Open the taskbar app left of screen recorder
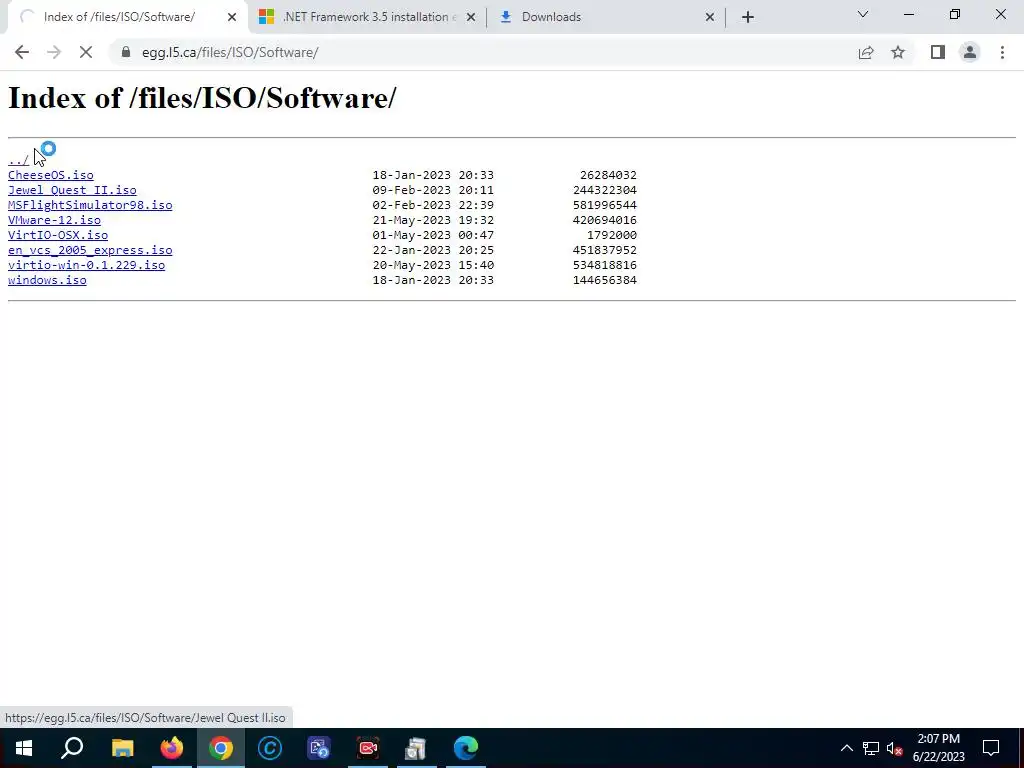This screenshot has height=768, width=1024. click(x=319, y=748)
